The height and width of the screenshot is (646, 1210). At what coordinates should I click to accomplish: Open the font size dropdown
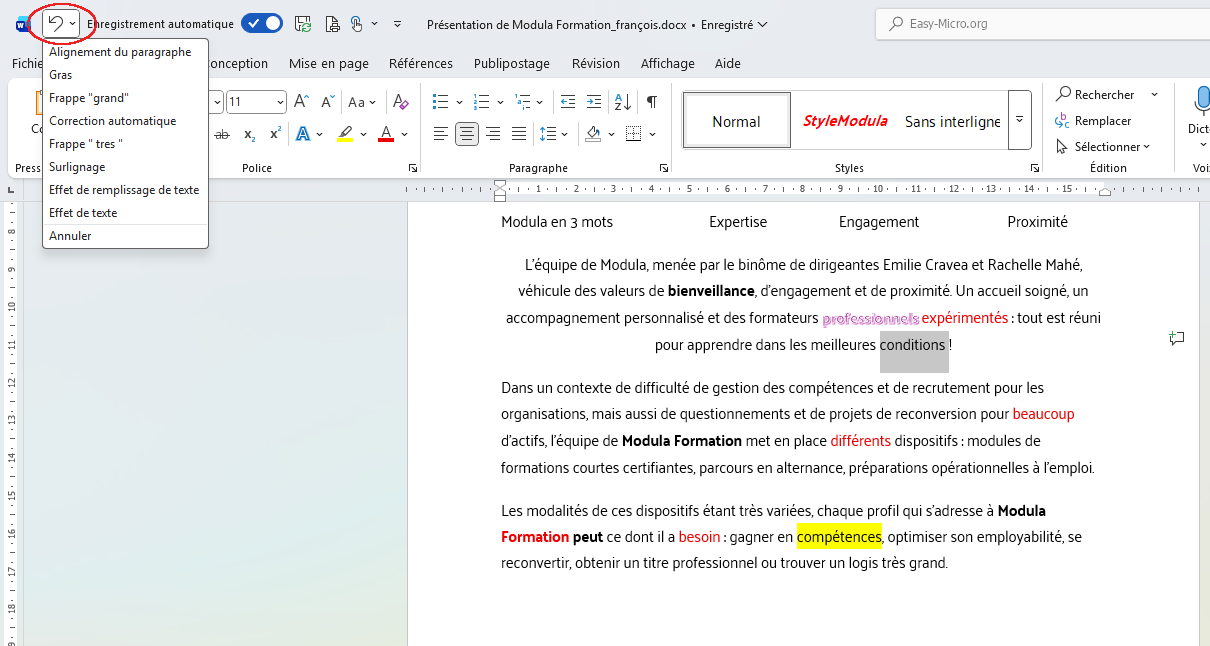point(279,102)
